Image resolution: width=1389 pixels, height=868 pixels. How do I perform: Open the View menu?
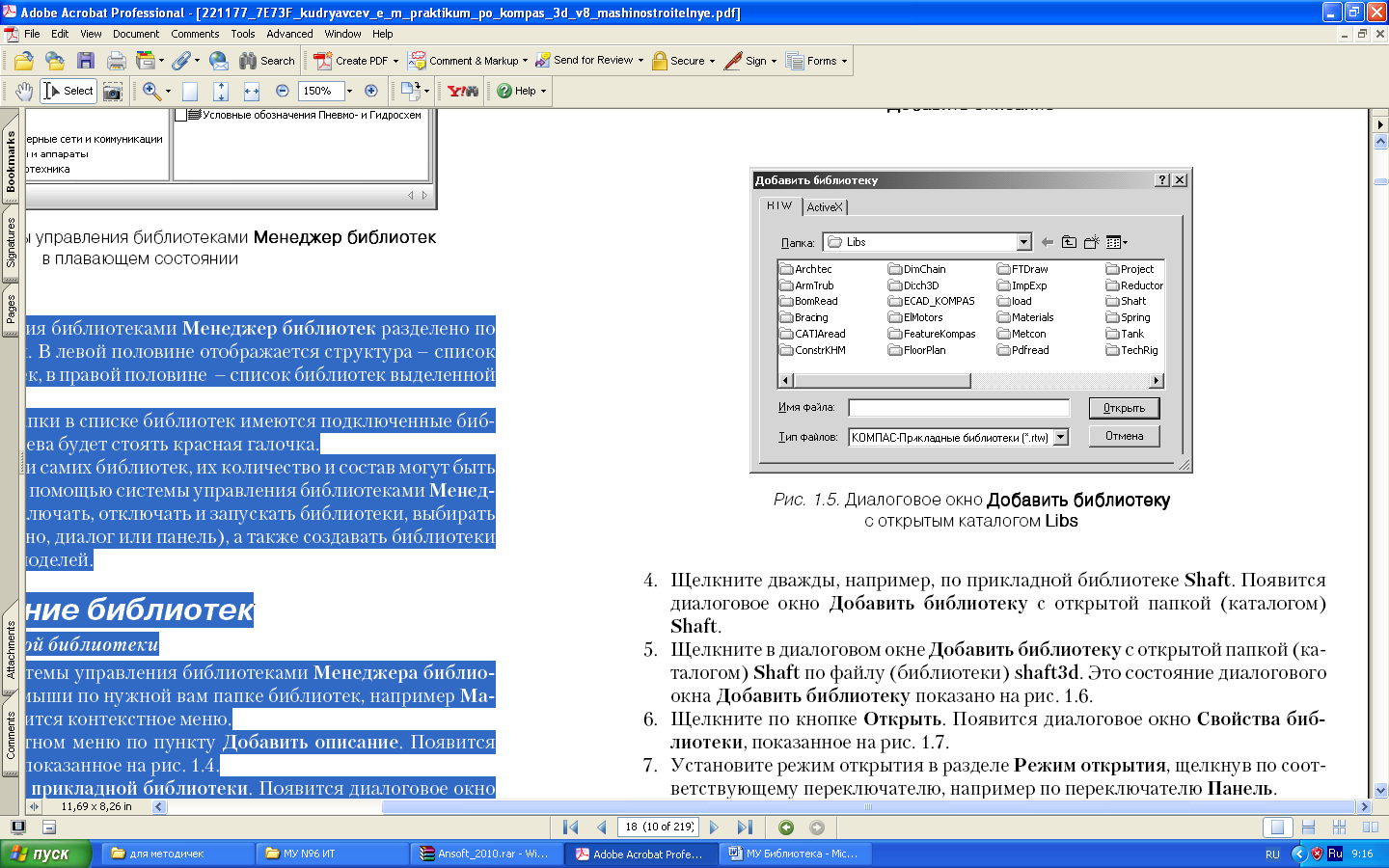click(91, 34)
